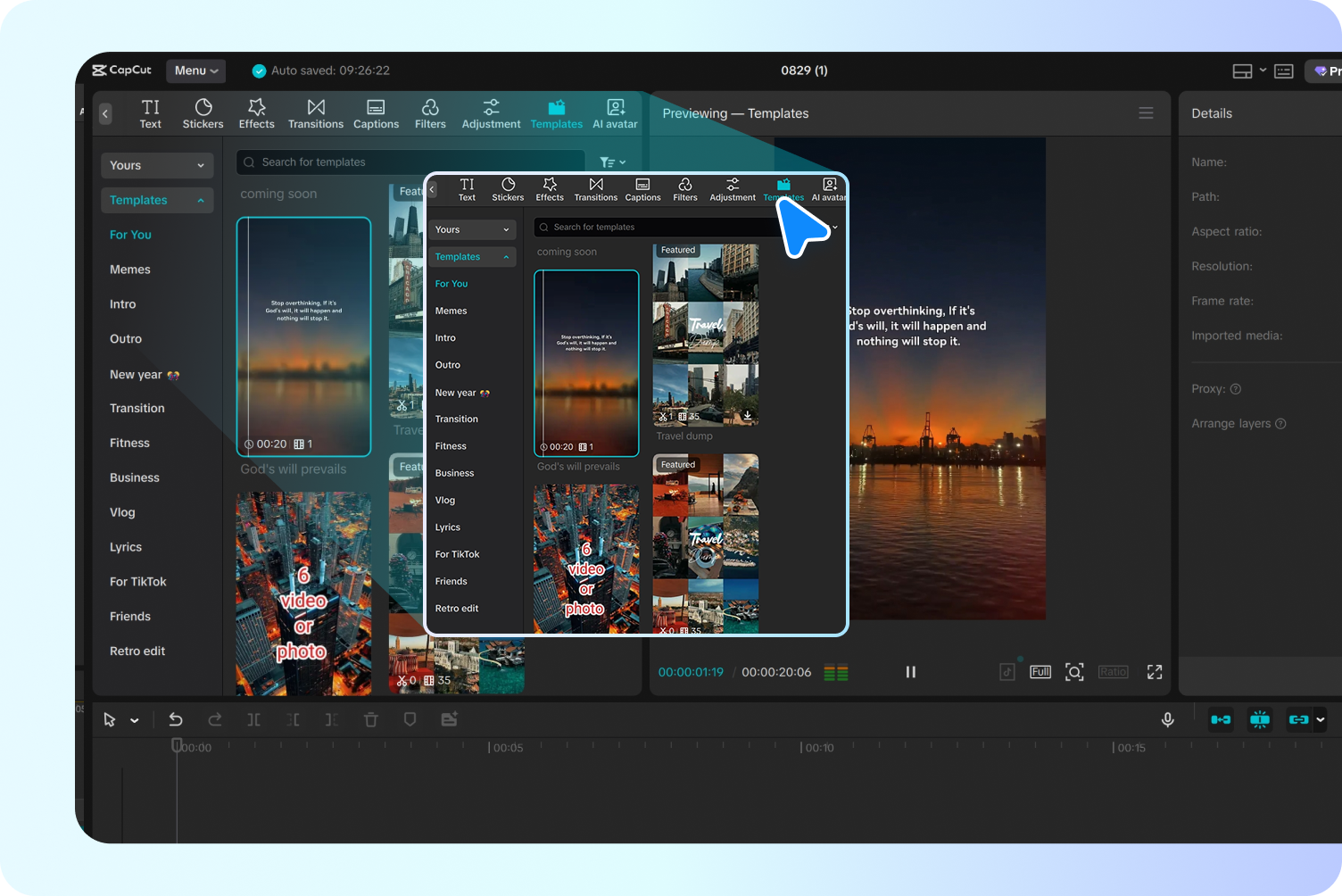
Task: Click the zoom-to-fit preview icon
Action: point(1074,672)
